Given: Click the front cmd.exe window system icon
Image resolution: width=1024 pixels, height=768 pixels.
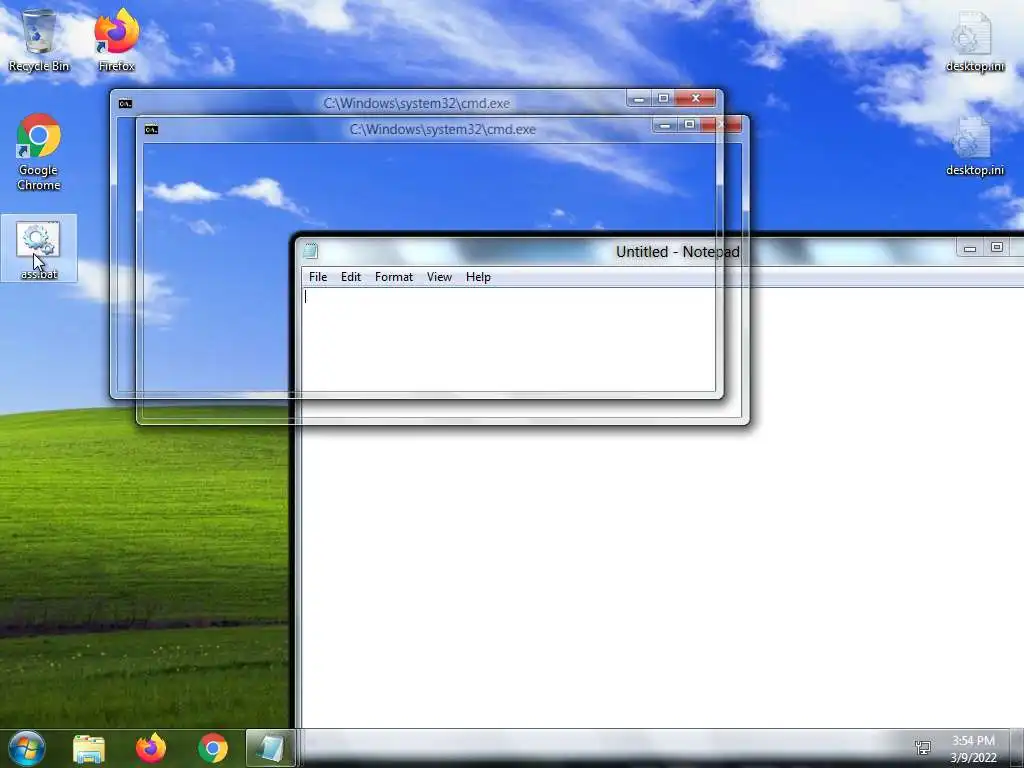Looking at the screenshot, I should pyautogui.click(x=152, y=129).
